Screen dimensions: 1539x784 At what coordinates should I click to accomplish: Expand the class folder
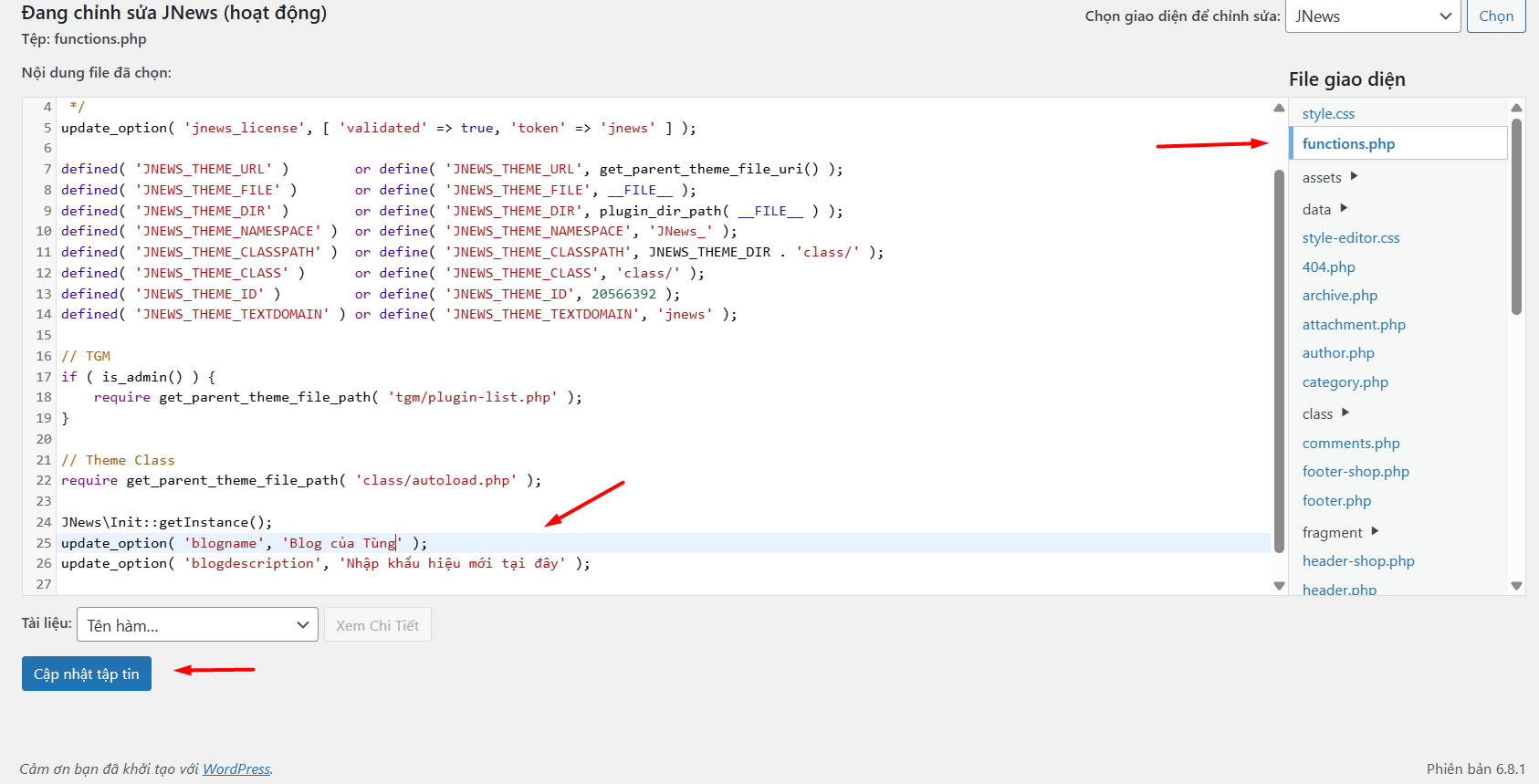1325,413
